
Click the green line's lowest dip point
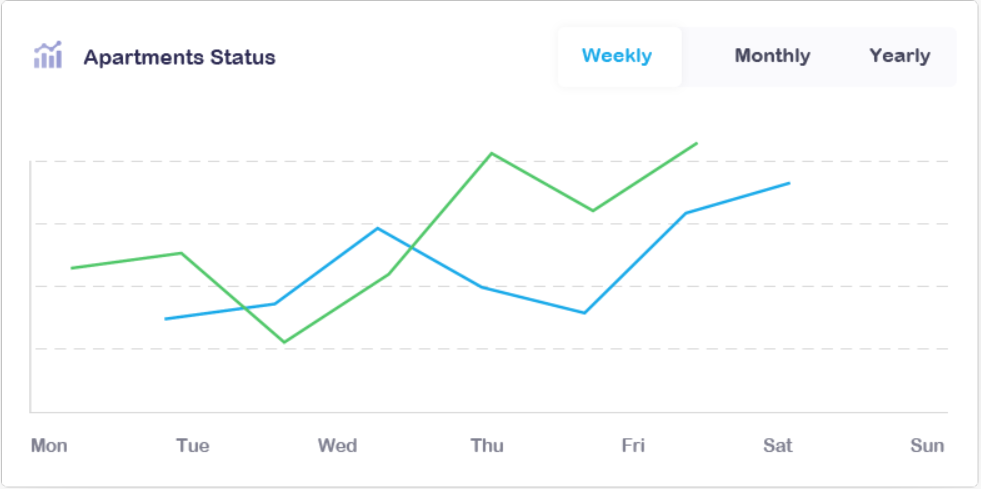coord(285,342)
